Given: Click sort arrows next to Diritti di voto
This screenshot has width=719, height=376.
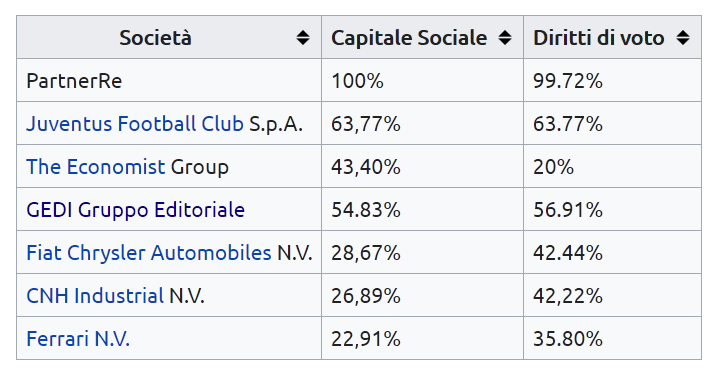Looking at the screenshot, I should click(x=683, y=38).
